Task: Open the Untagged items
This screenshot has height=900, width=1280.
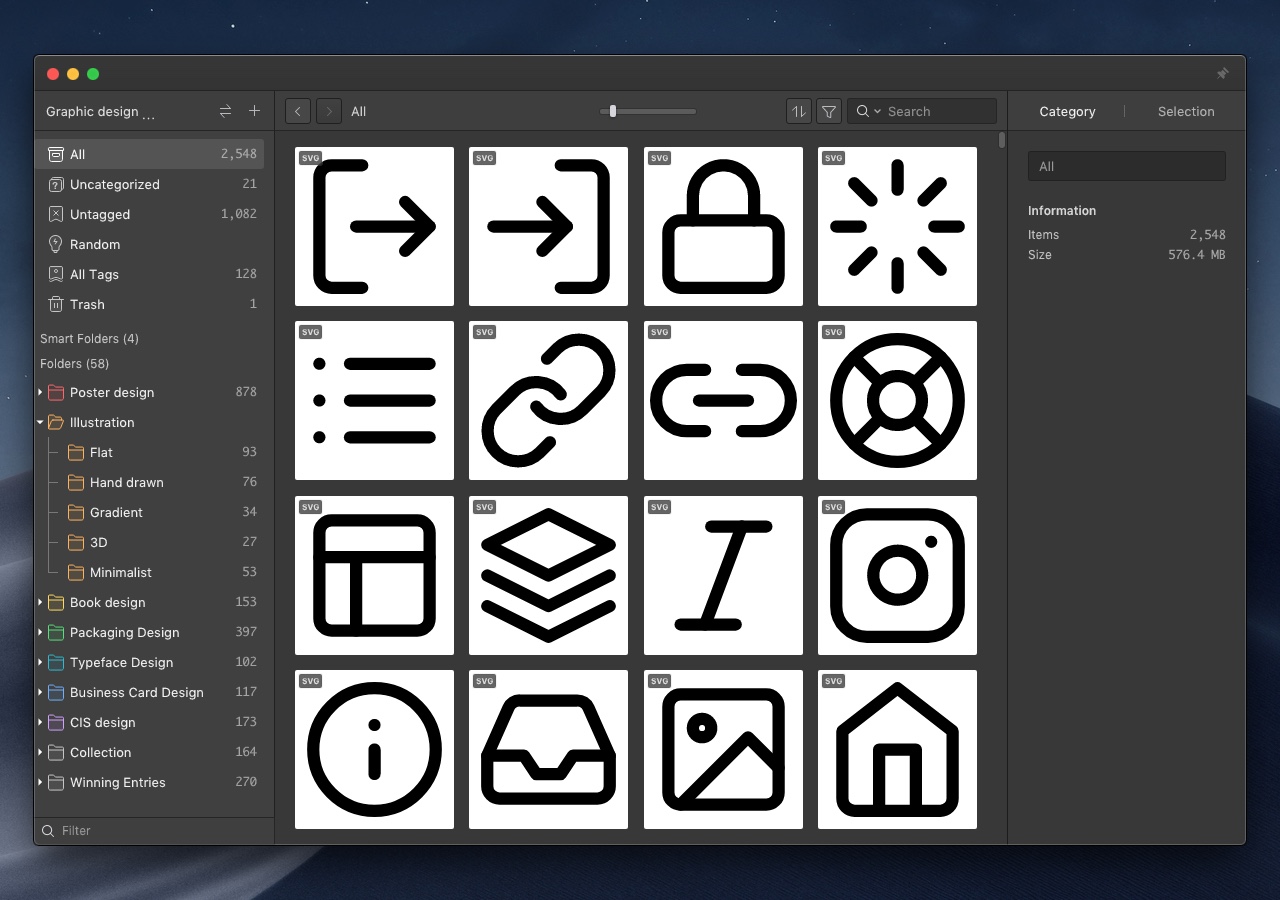Action: (151, 214)
